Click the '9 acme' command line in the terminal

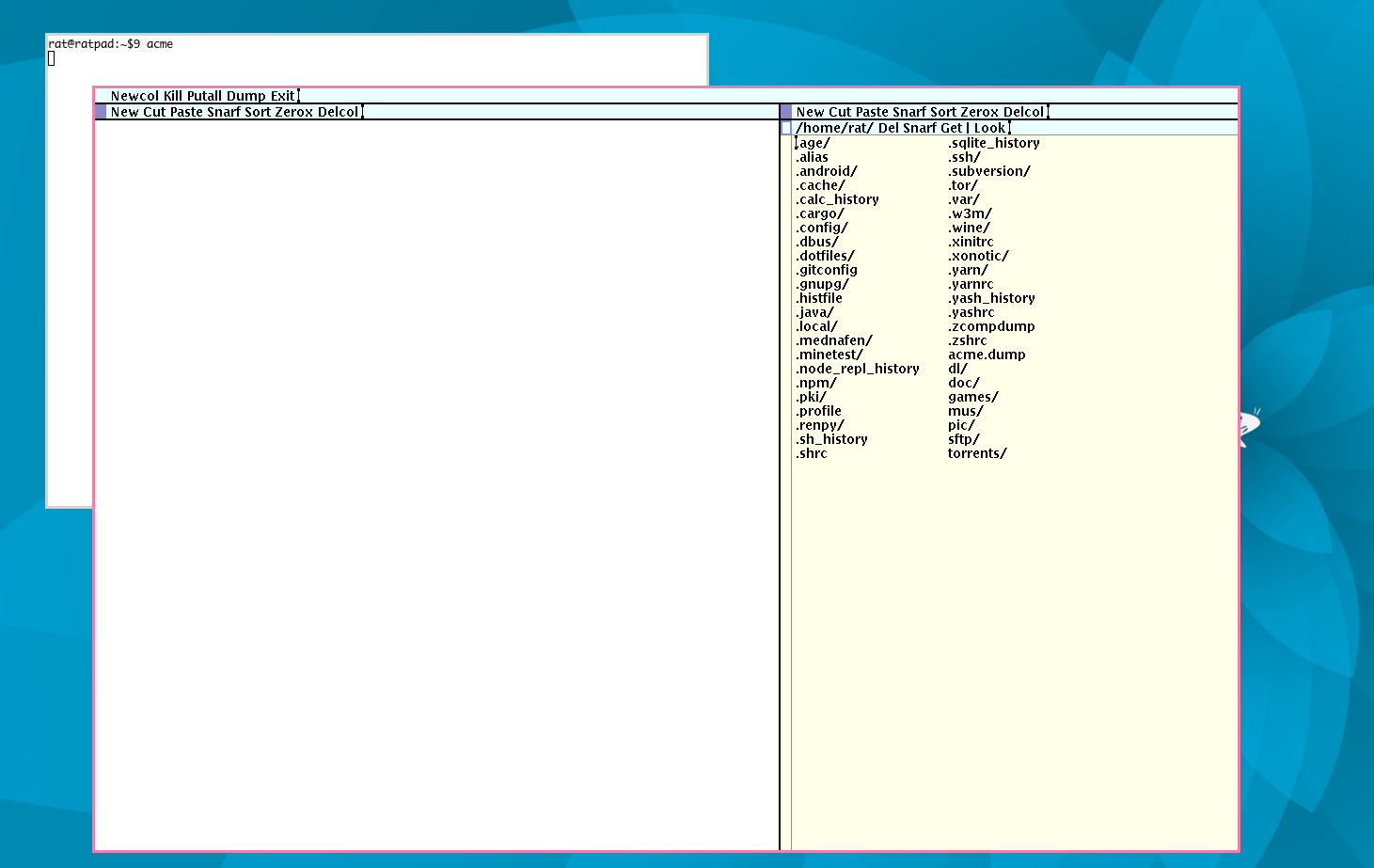coord(153,44)
